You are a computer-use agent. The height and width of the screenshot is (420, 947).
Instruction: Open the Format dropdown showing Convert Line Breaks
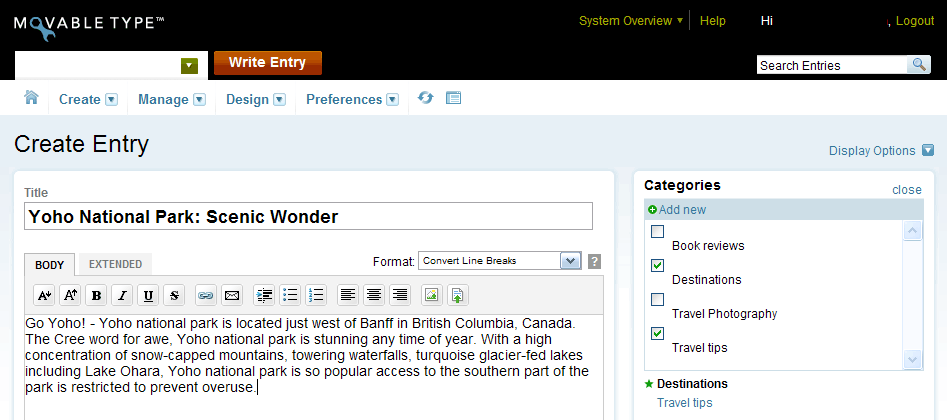(x=499, y=261)
